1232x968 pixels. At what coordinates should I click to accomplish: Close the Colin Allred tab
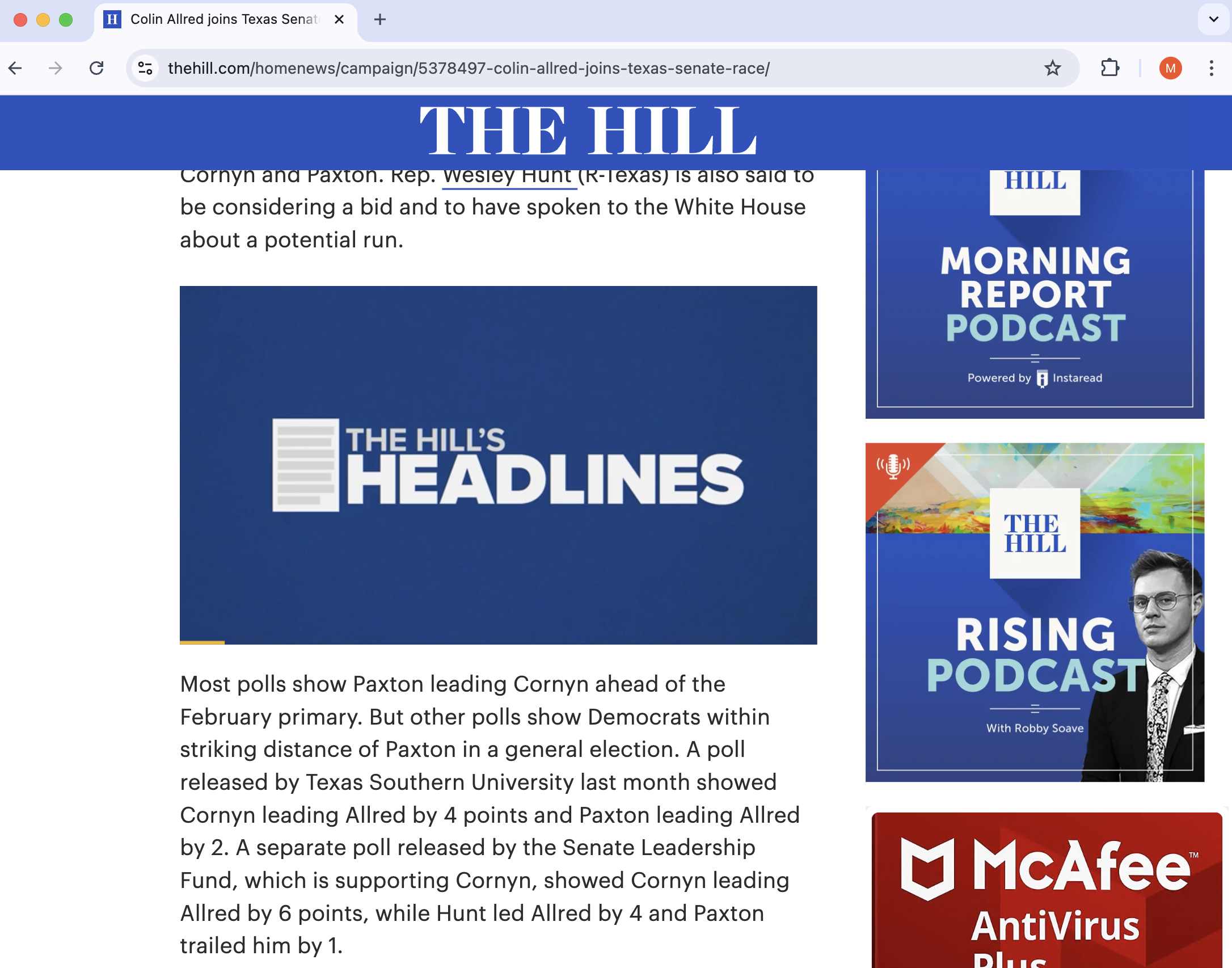tap(339, 20)
